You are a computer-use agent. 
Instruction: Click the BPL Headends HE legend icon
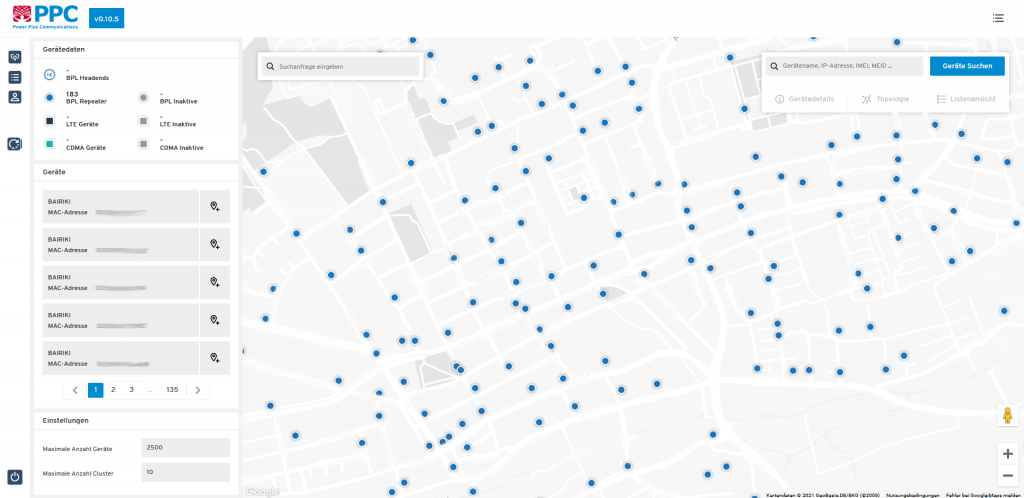pos(50,74)
